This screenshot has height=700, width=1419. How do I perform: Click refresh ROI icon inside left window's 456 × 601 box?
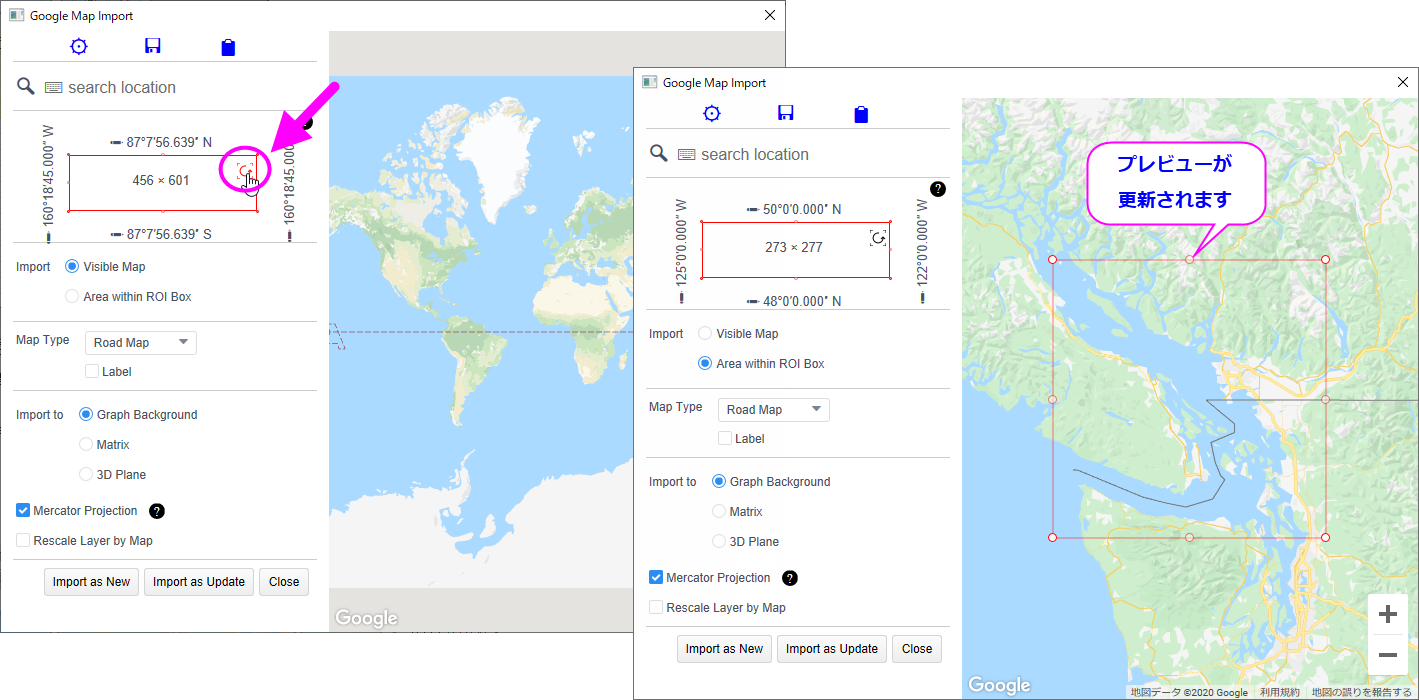coord(245,172)
